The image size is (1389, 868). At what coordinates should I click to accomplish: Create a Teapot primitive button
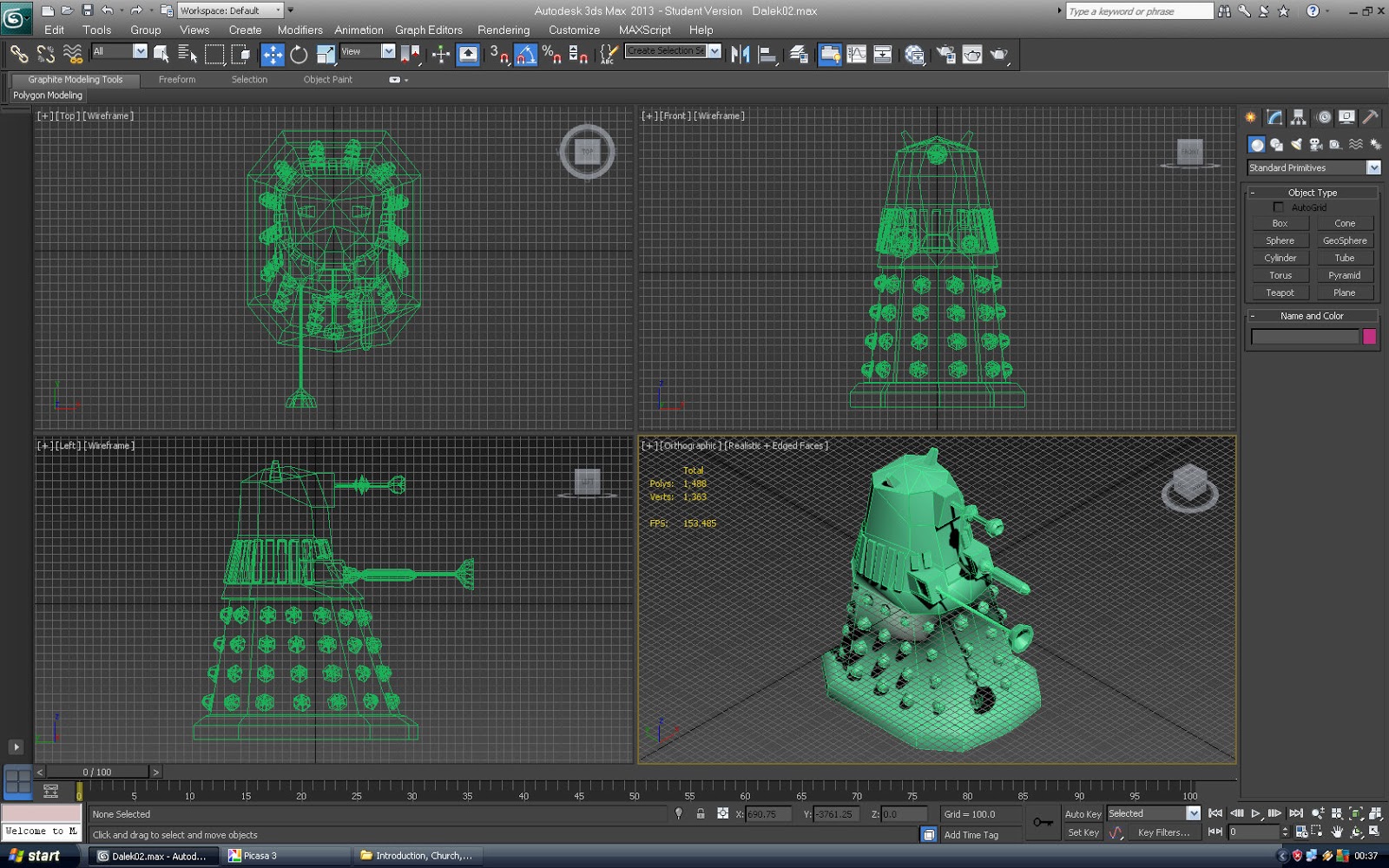click(1280, 293)
